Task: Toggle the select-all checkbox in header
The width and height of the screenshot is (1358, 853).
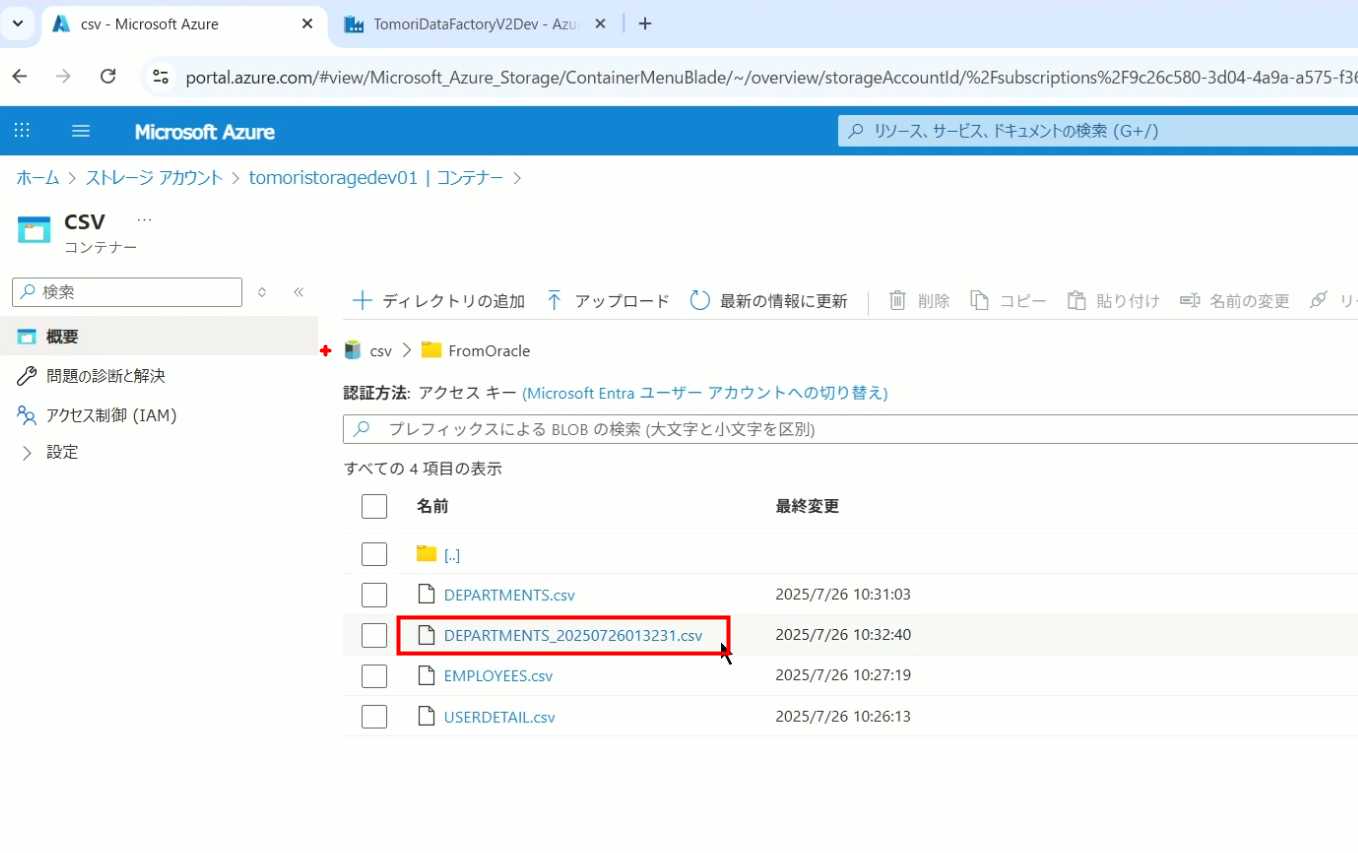Action: click(374, 506)
